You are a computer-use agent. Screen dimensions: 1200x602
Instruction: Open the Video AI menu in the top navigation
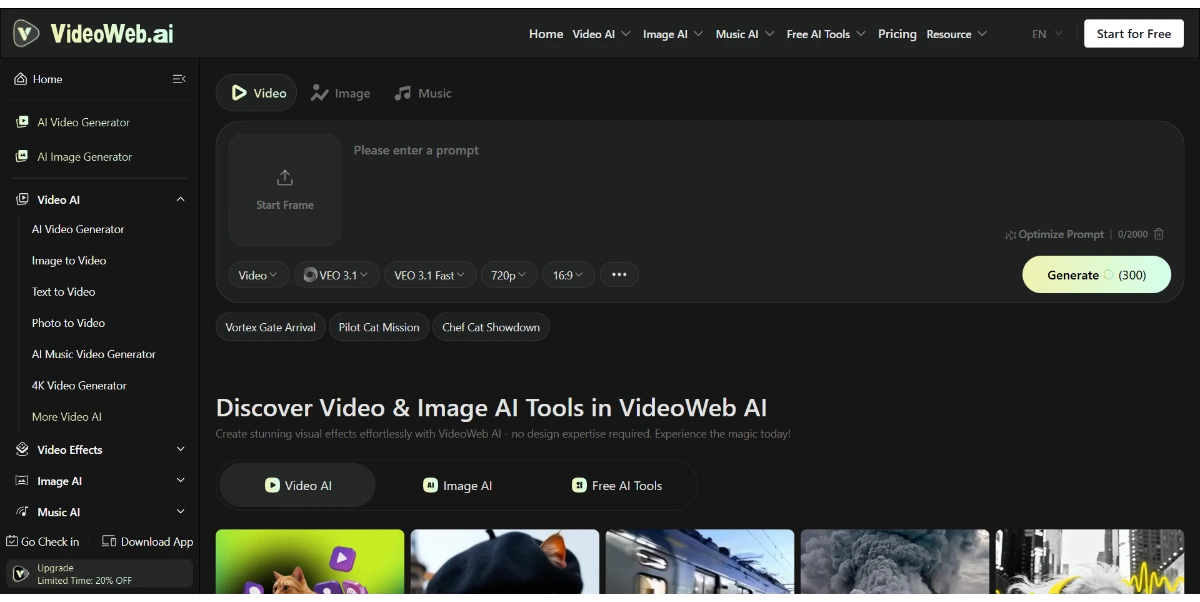pyautogui.click(x=601, y=34)
